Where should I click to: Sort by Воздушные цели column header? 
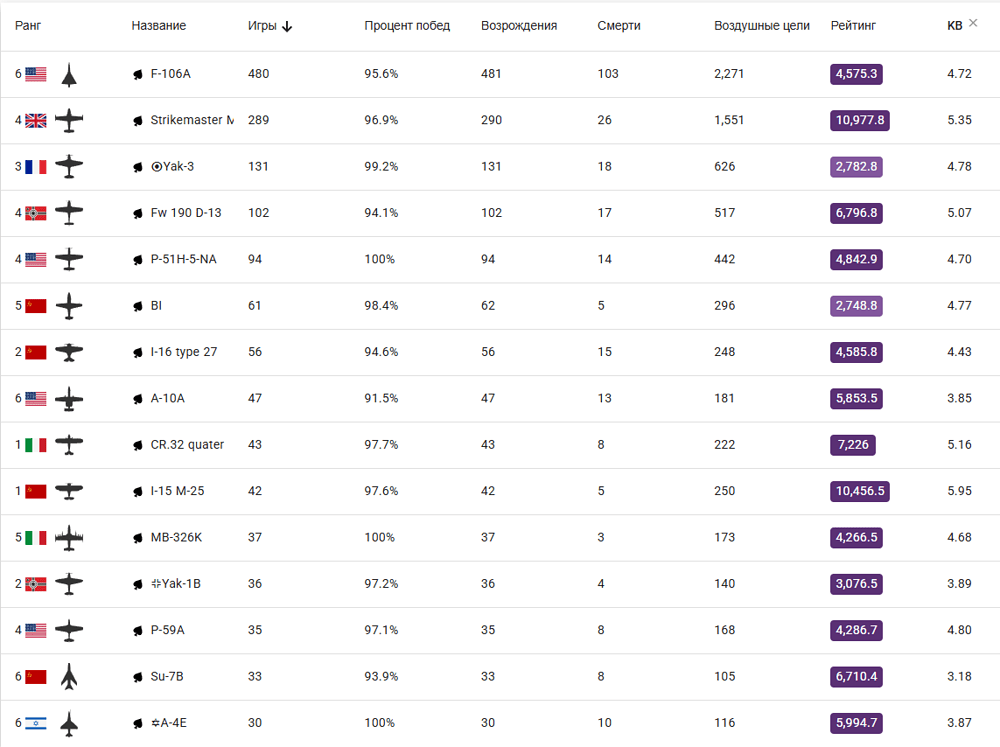pyautogui.click(x=761, y=26)
